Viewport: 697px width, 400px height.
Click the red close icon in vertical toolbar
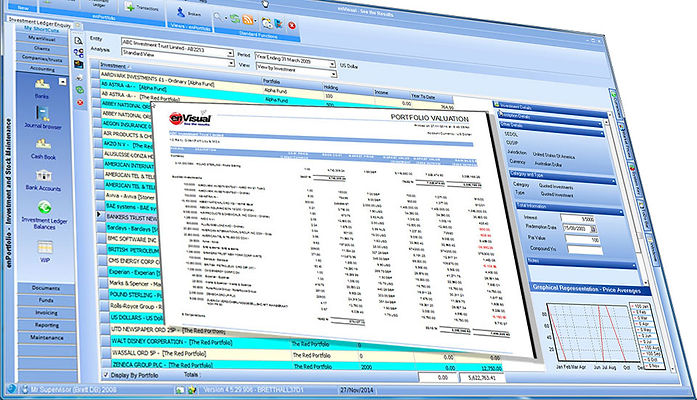coord(80,102)
